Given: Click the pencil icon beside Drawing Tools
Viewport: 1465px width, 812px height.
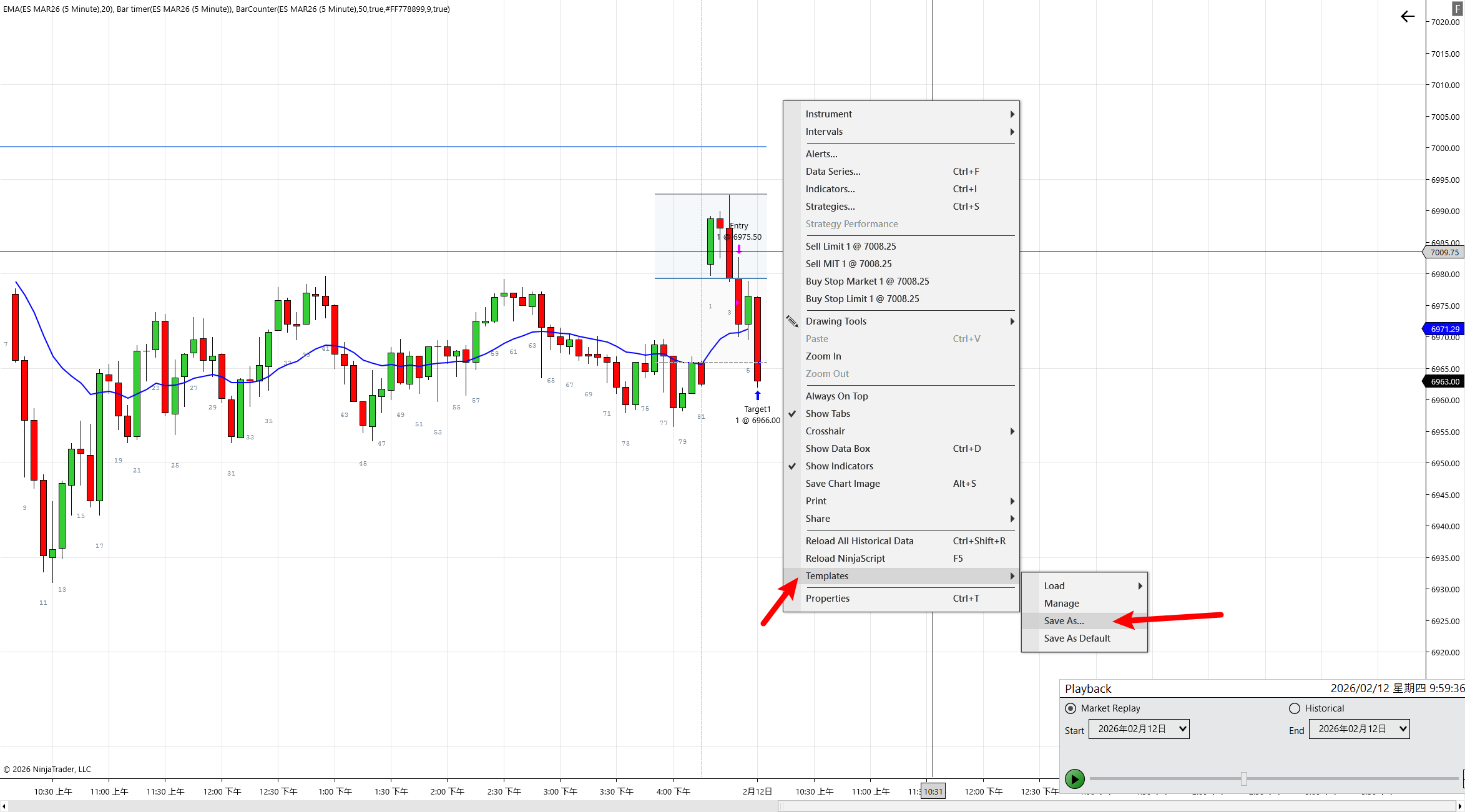Looking at the screenshot, I should coord(792,321).
